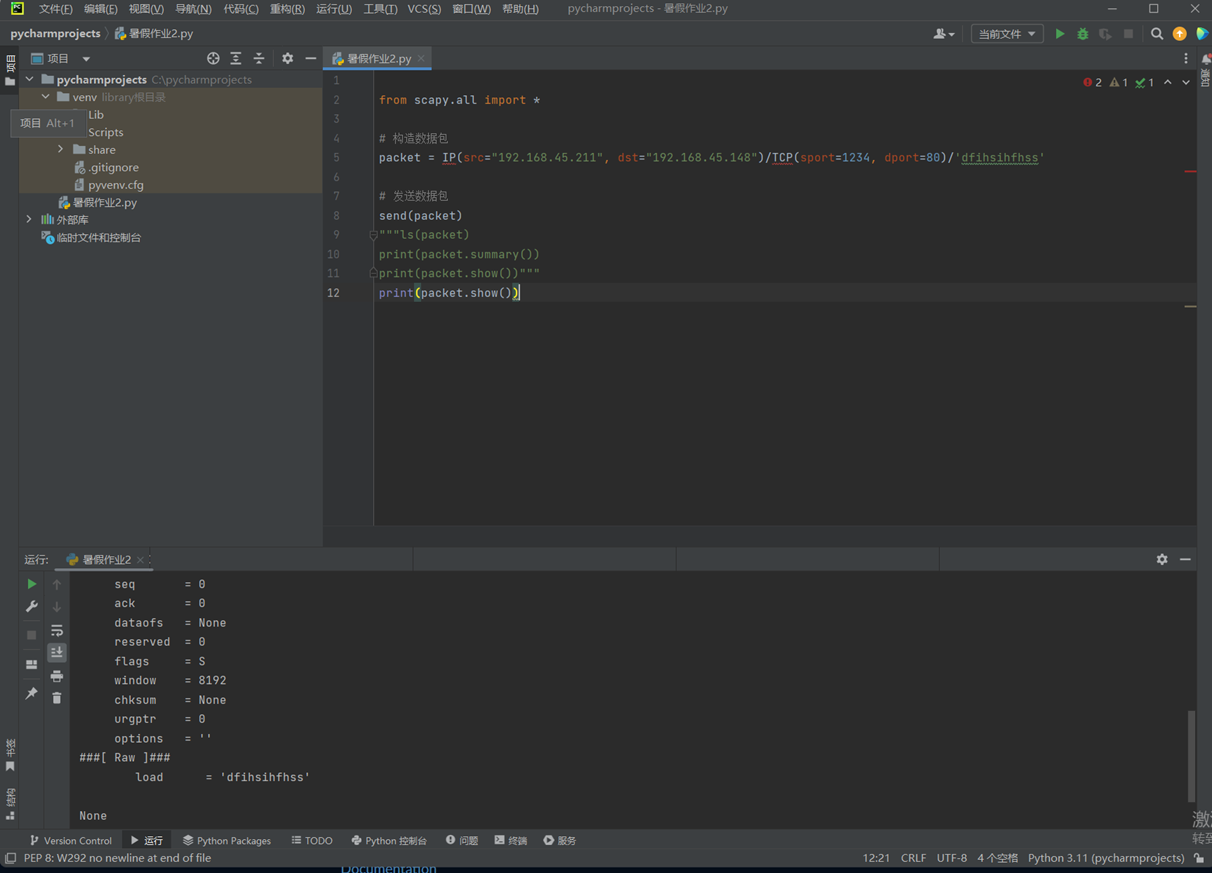Toggle soft-wrap in the run console
The width and height of the screenshot is (1212, 873).
57,630
